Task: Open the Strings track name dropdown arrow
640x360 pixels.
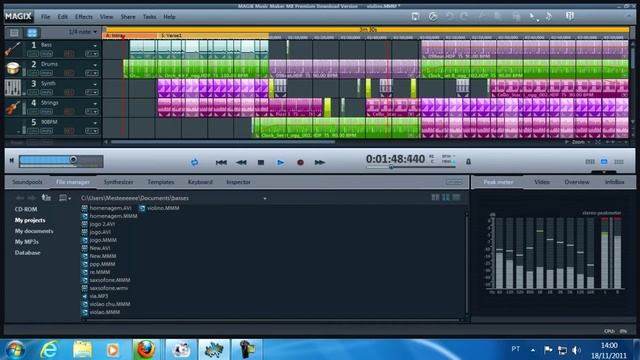Action: 95,104
